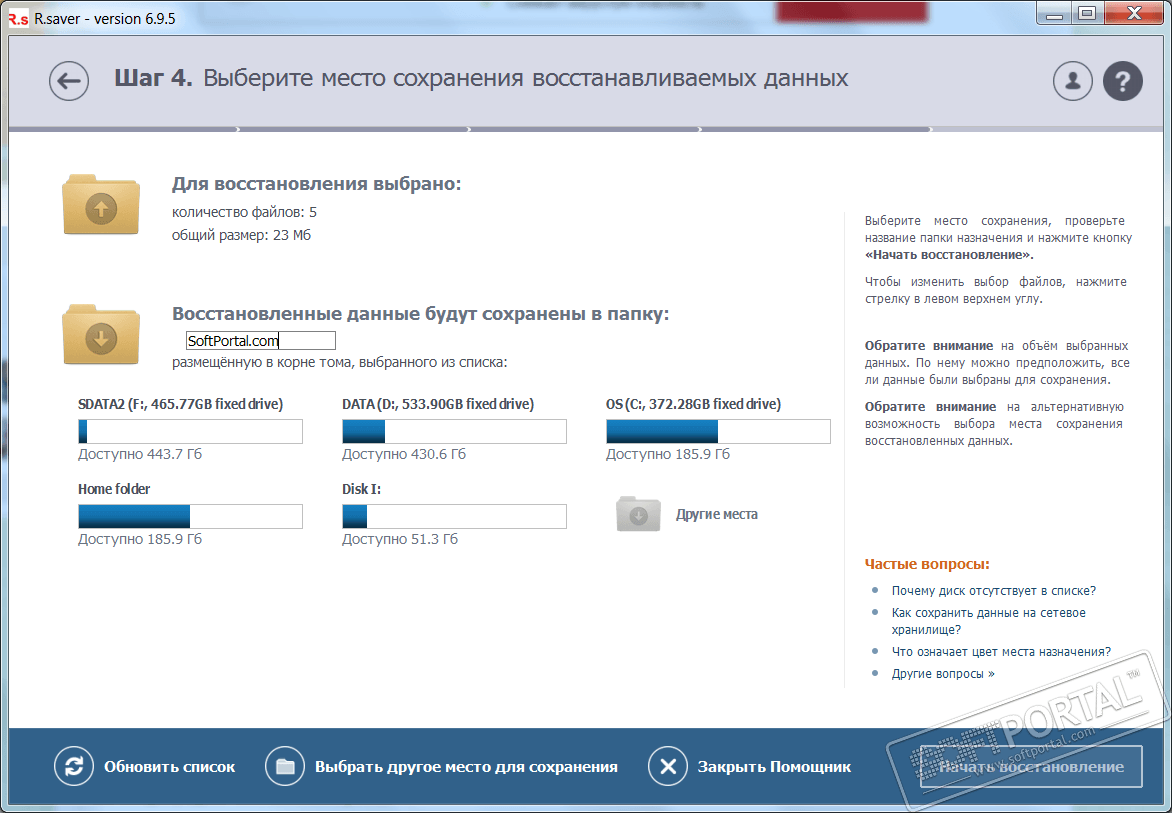Click the OS C: usage bar
Screen dimensions: 1172x813
[x=718, y=431]
